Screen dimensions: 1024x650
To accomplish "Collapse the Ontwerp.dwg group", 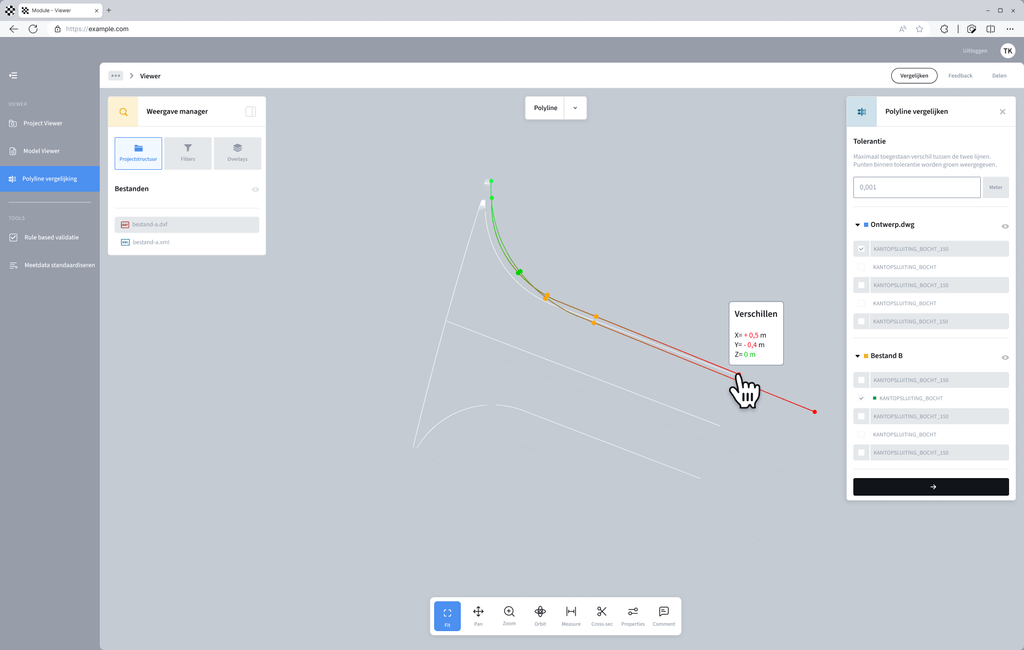I will point(857,225).
